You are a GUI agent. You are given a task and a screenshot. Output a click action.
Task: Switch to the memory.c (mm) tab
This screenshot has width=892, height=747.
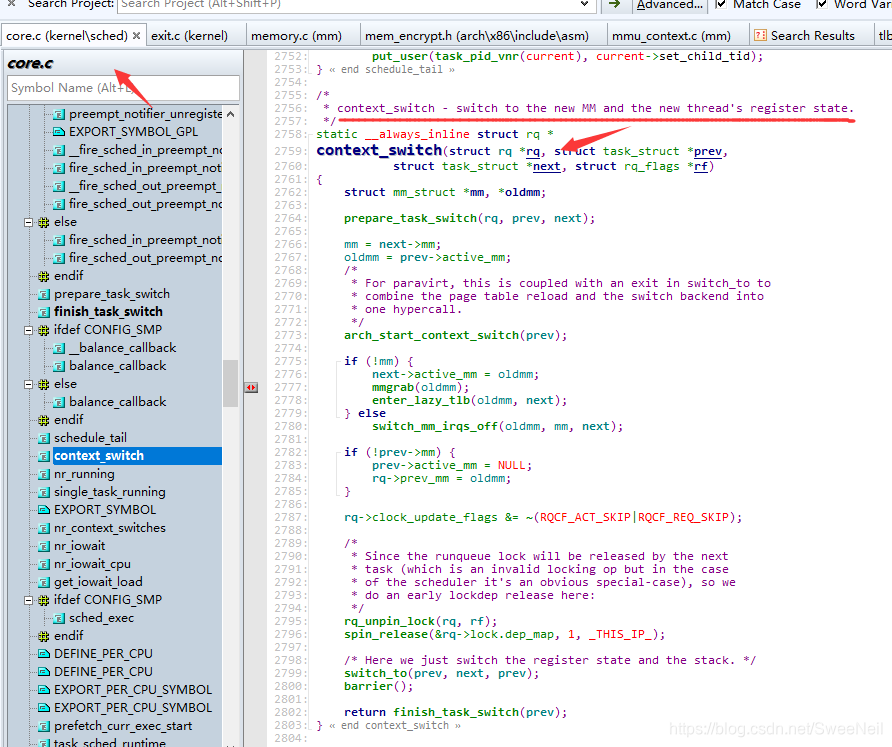(x=296, y=36)
